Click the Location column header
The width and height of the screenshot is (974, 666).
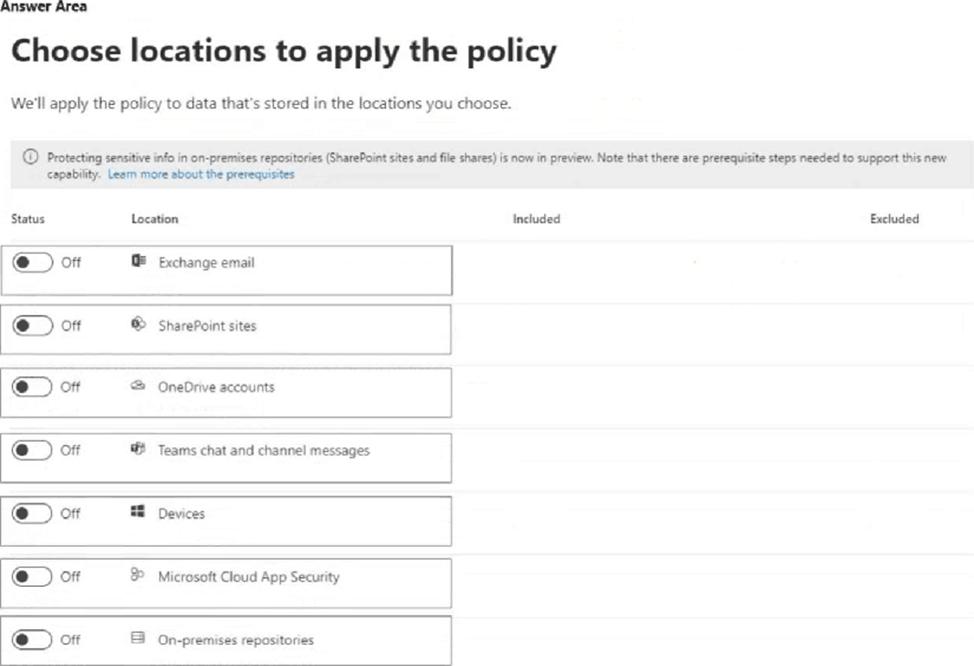(x=155, y=219)
